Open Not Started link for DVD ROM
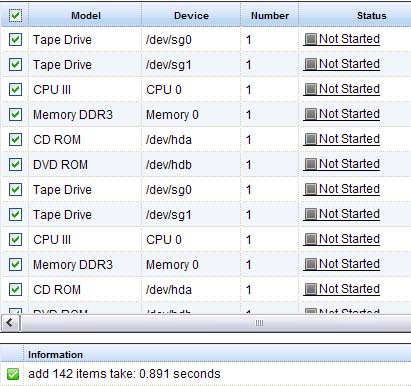Screen dimensions: 411x386 point(349,164)
